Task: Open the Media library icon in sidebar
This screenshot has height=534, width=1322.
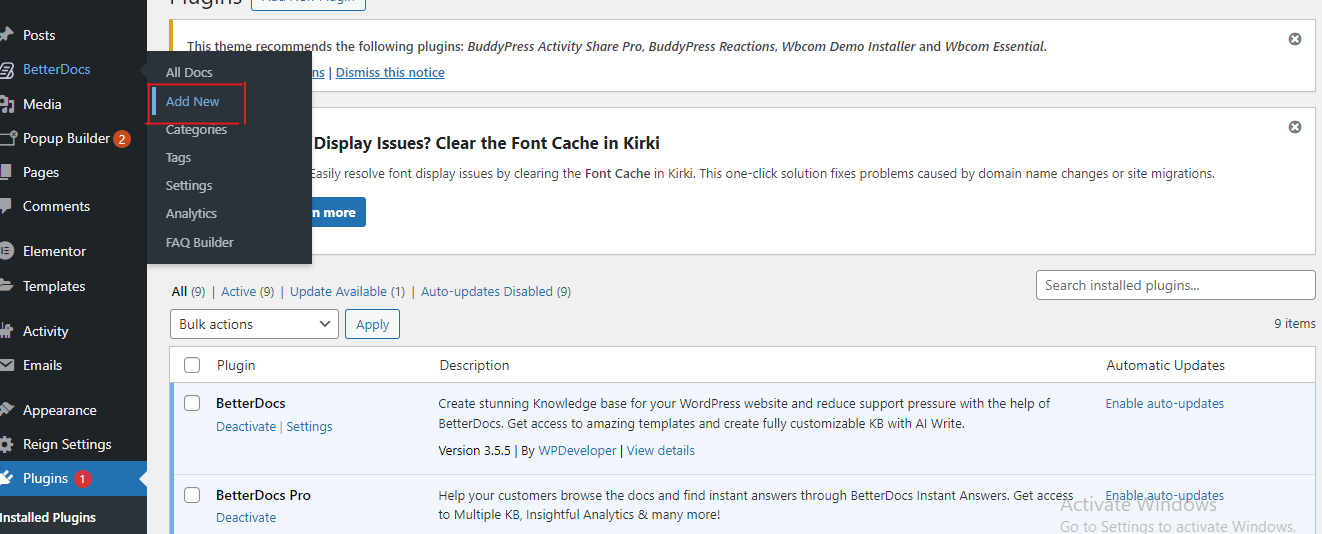Action: 7,104
